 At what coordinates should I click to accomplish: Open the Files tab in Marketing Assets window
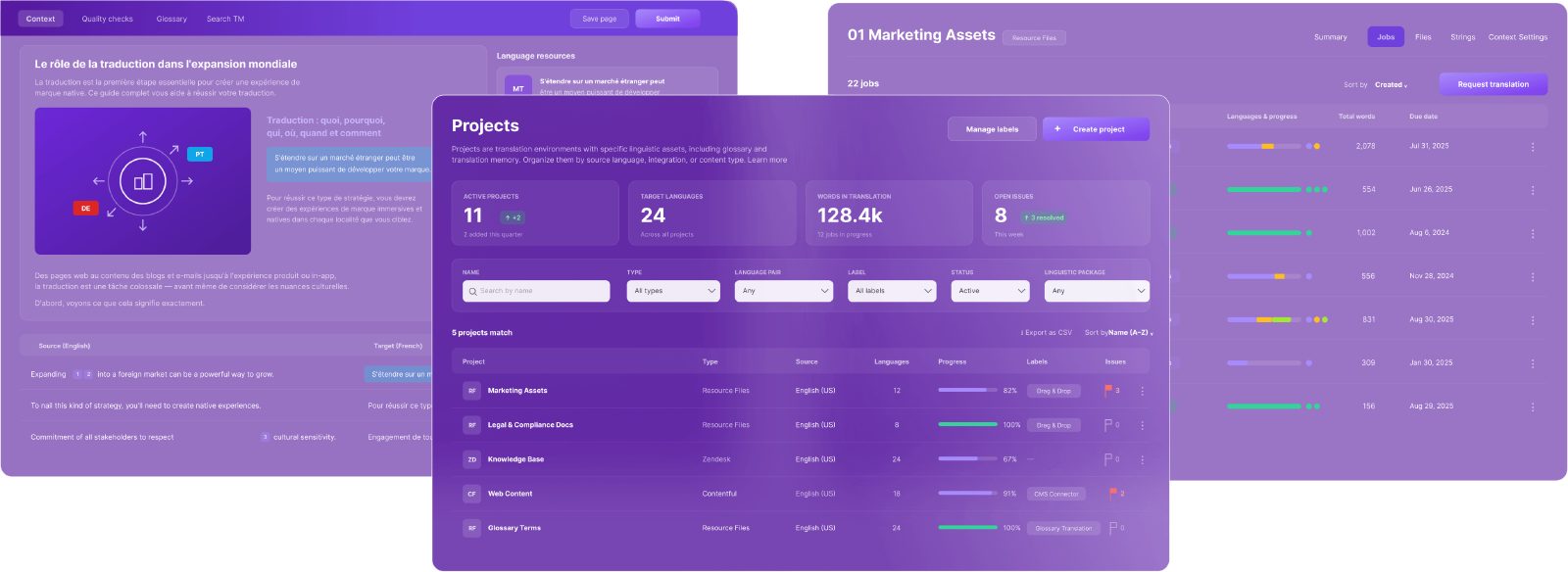1423,37
